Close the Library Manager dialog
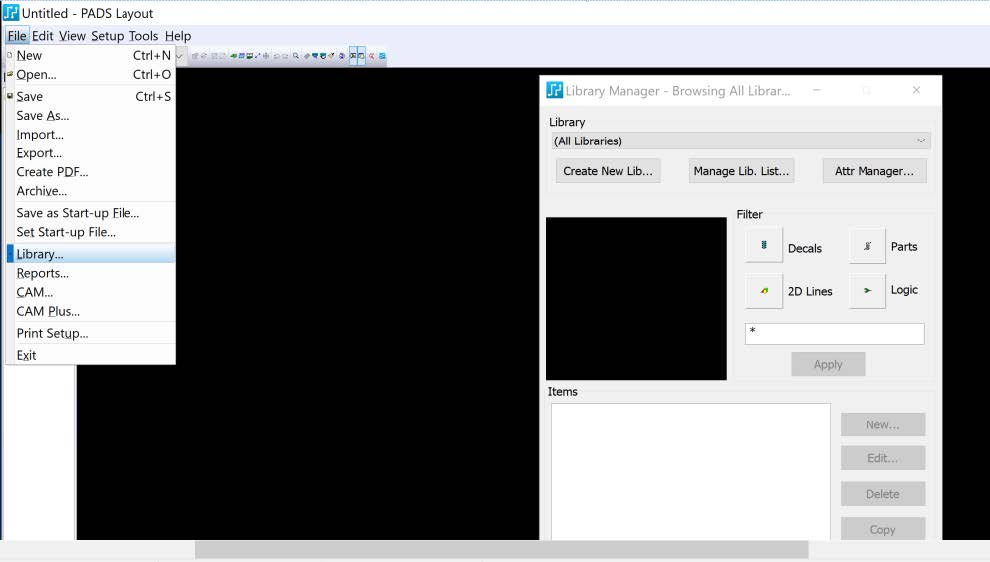Screen dimensions: 990x562 916,90
